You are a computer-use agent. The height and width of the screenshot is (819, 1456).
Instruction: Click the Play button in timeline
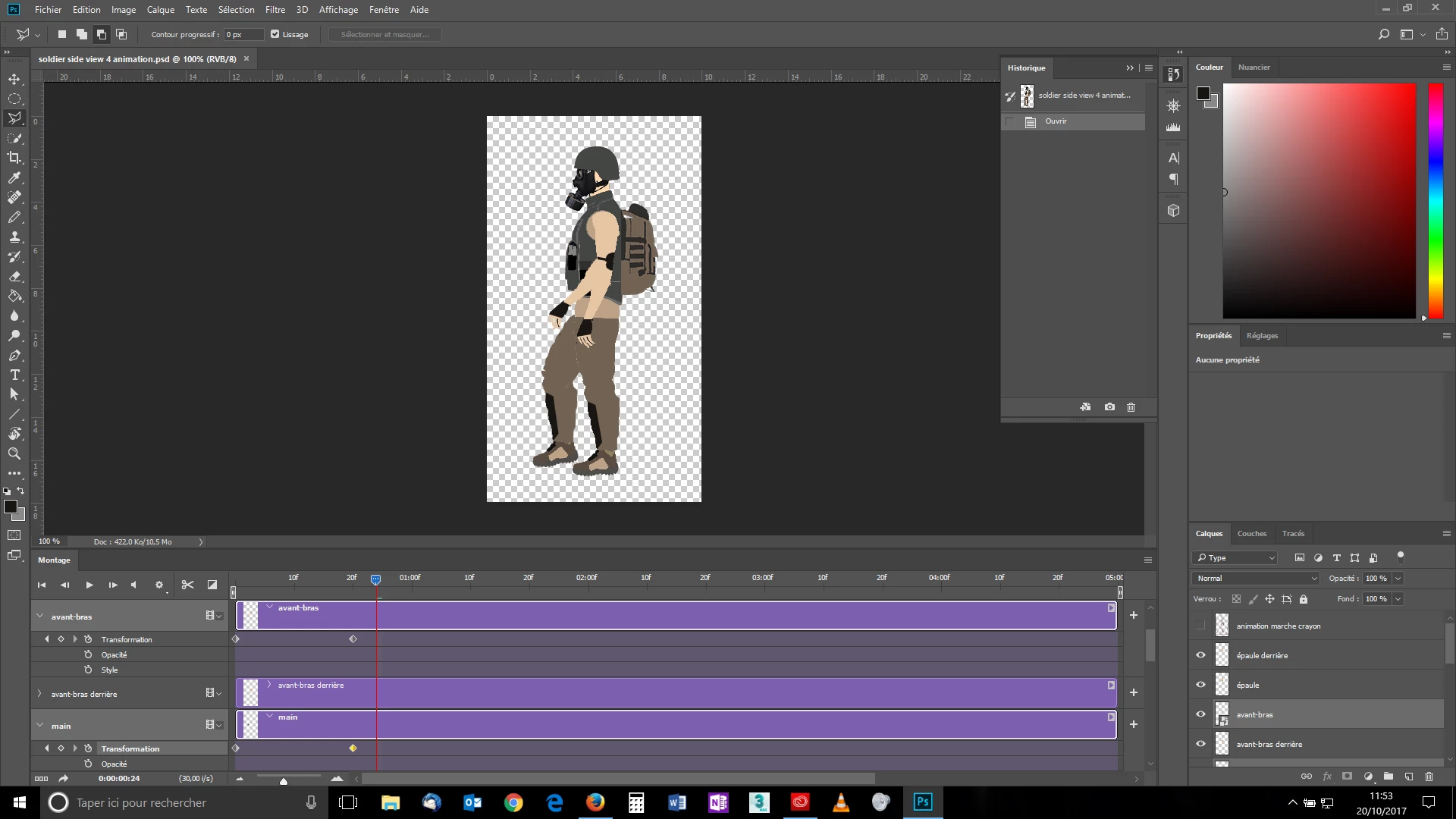click(89, 585)
